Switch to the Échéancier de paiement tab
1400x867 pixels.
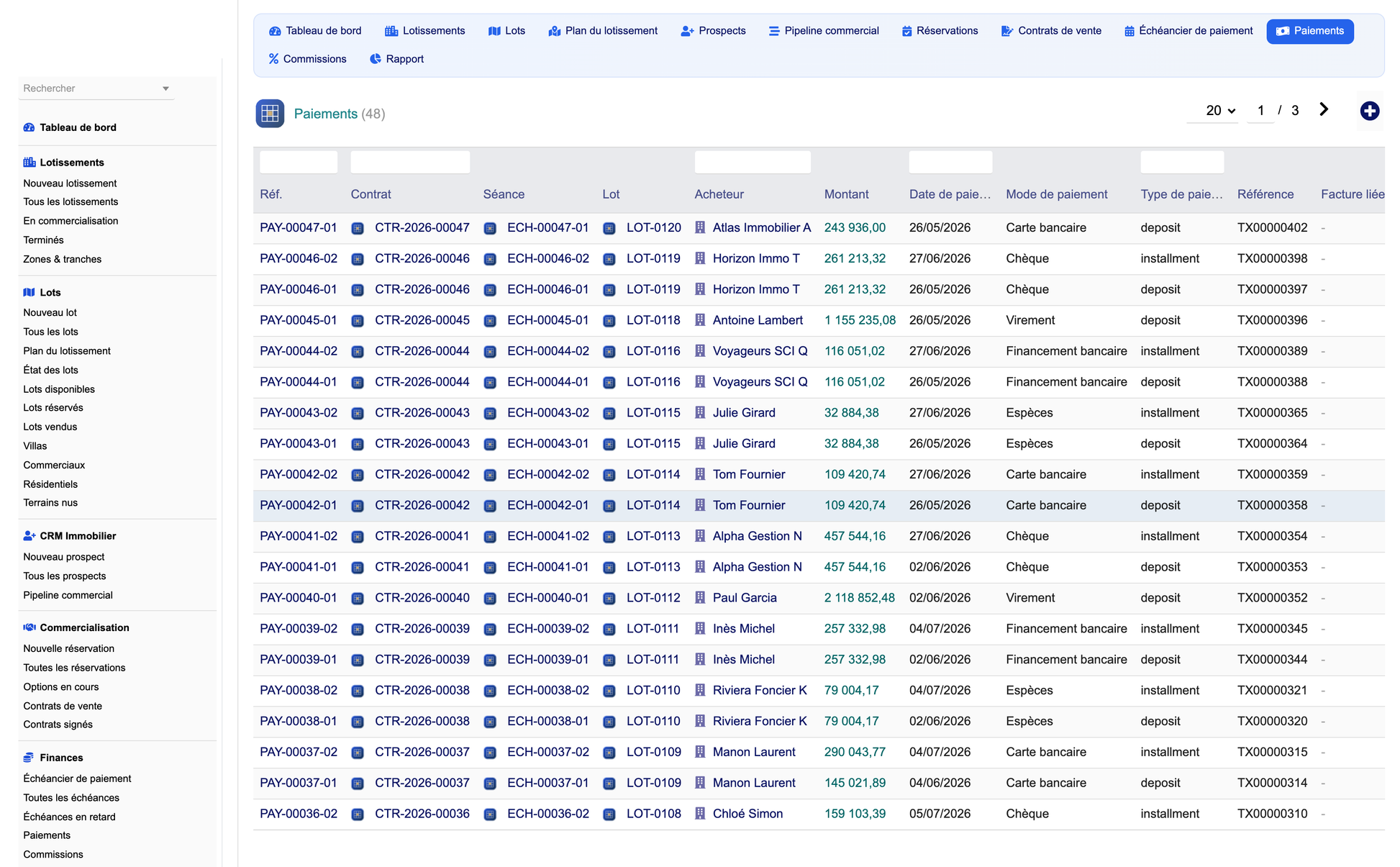1188,31
